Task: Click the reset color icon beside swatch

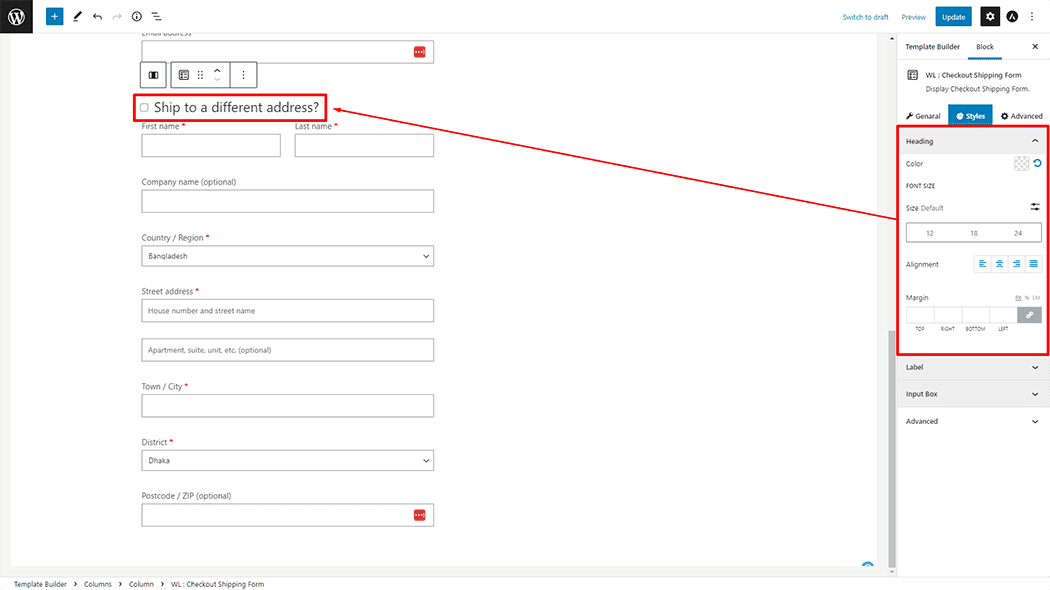Action: coord(1037,164)
